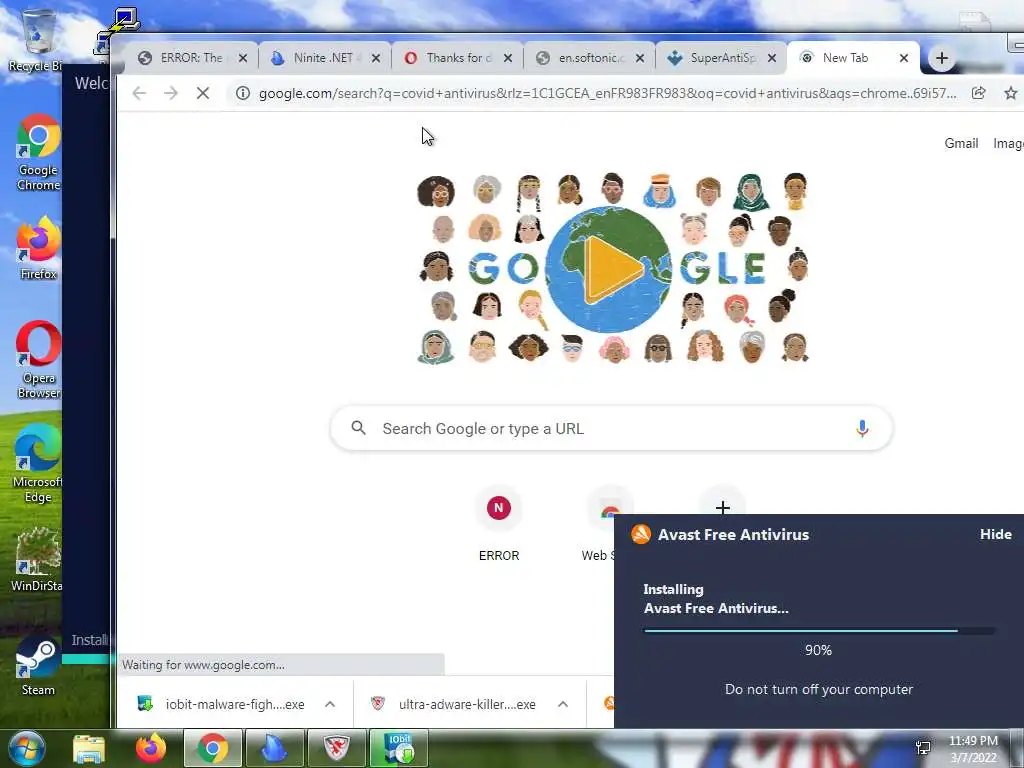Open the red shield Ultra Adware Killer taskbar icon

pos(337,748)
